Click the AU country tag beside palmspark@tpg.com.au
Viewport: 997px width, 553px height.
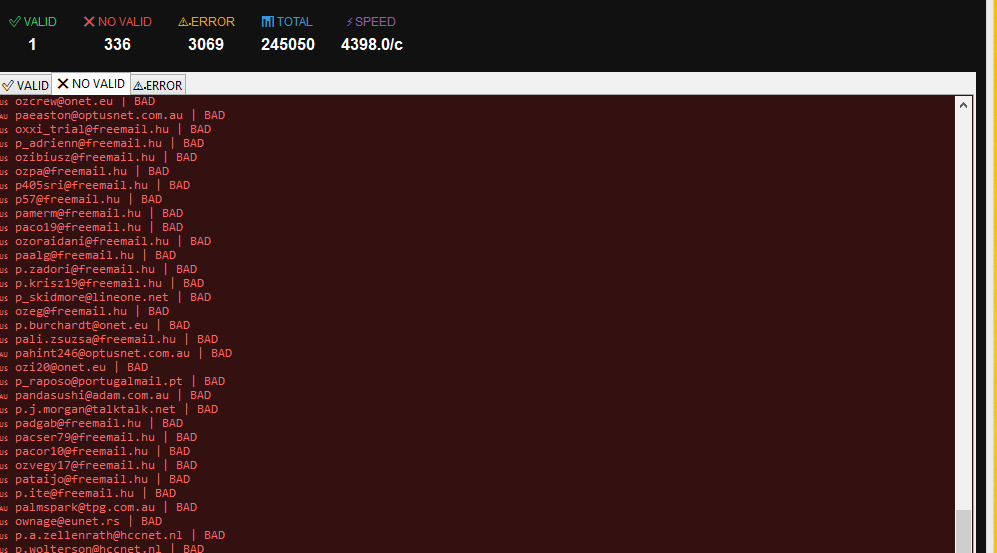coord(4,508)
